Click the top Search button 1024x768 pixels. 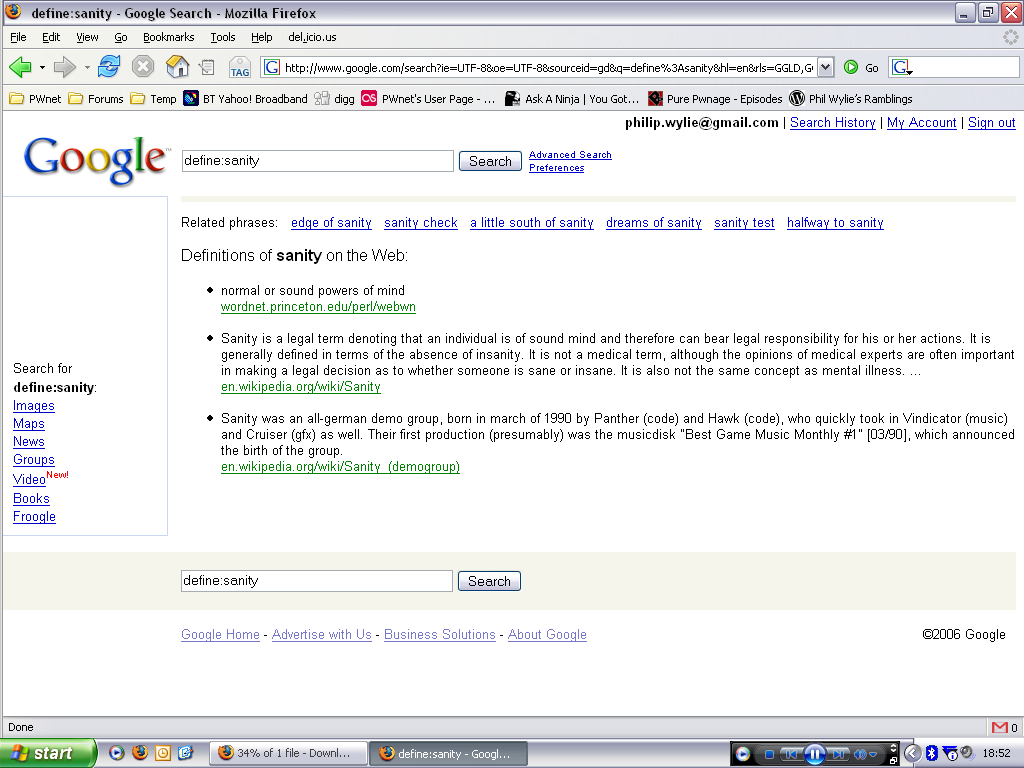click(x=490, y=161)
